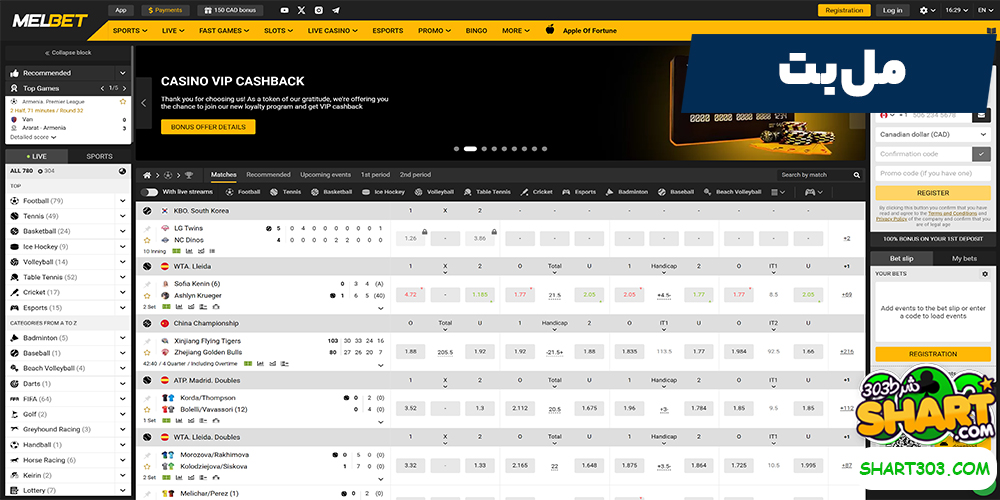Image resolution: width=1000 pixels, height=500 pixels.
Task: Click odds 1.88 for Xinjiang Flying Tigers
Action: [x=411, y=351]
